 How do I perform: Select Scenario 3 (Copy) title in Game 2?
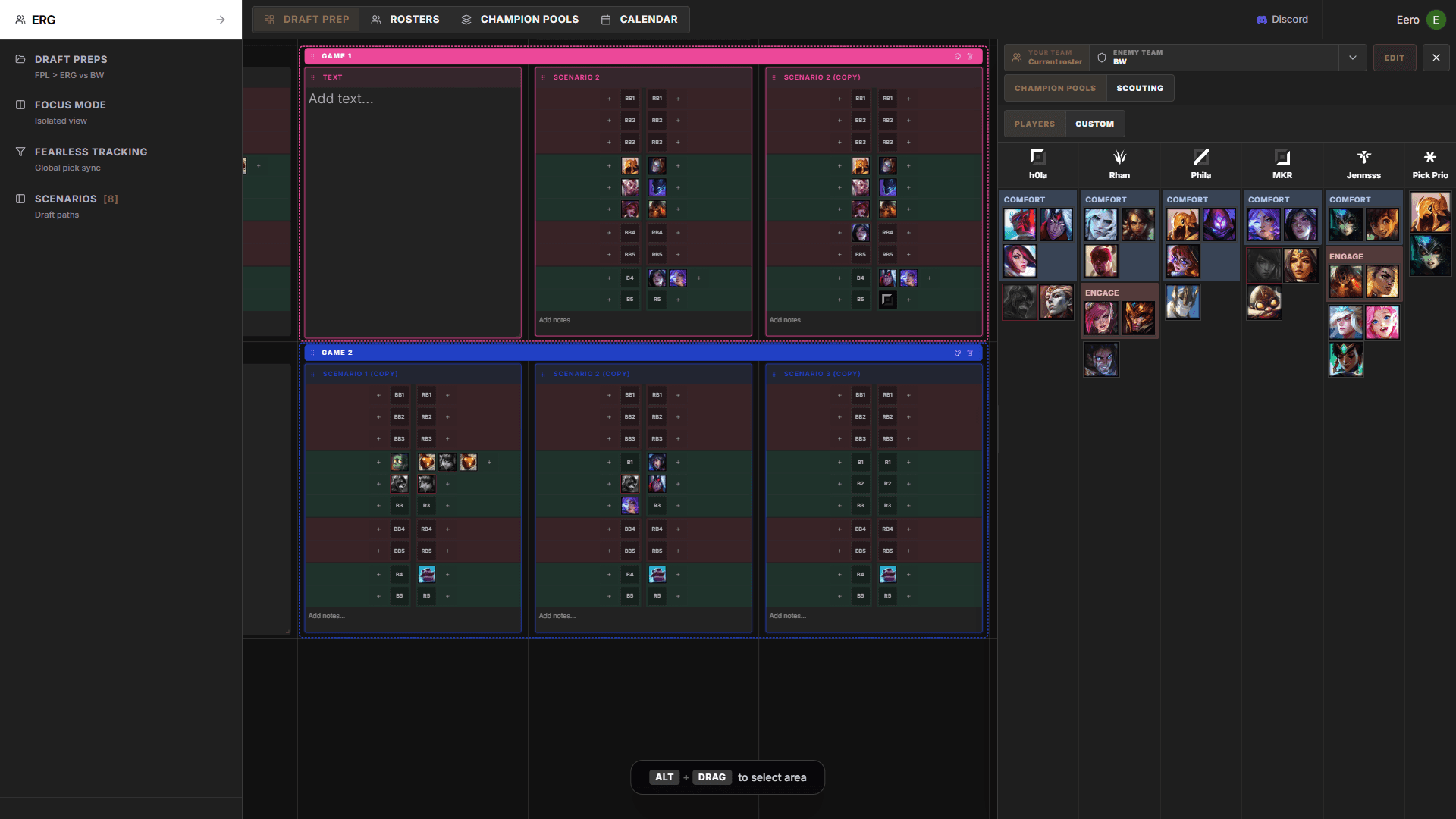tap(821, 374)
